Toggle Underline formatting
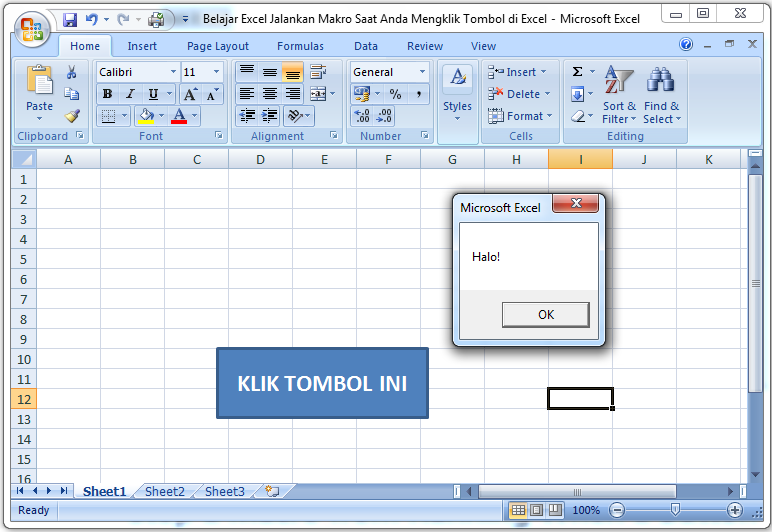Screen dimensions: 772x532 click(153, 94)
